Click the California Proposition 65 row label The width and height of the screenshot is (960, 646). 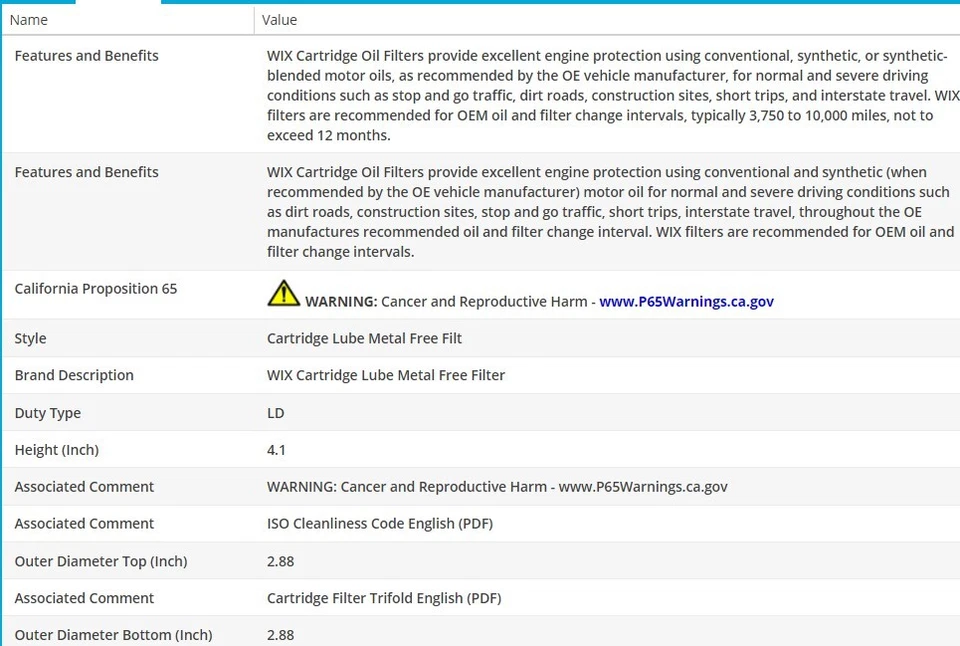(96, 288)
